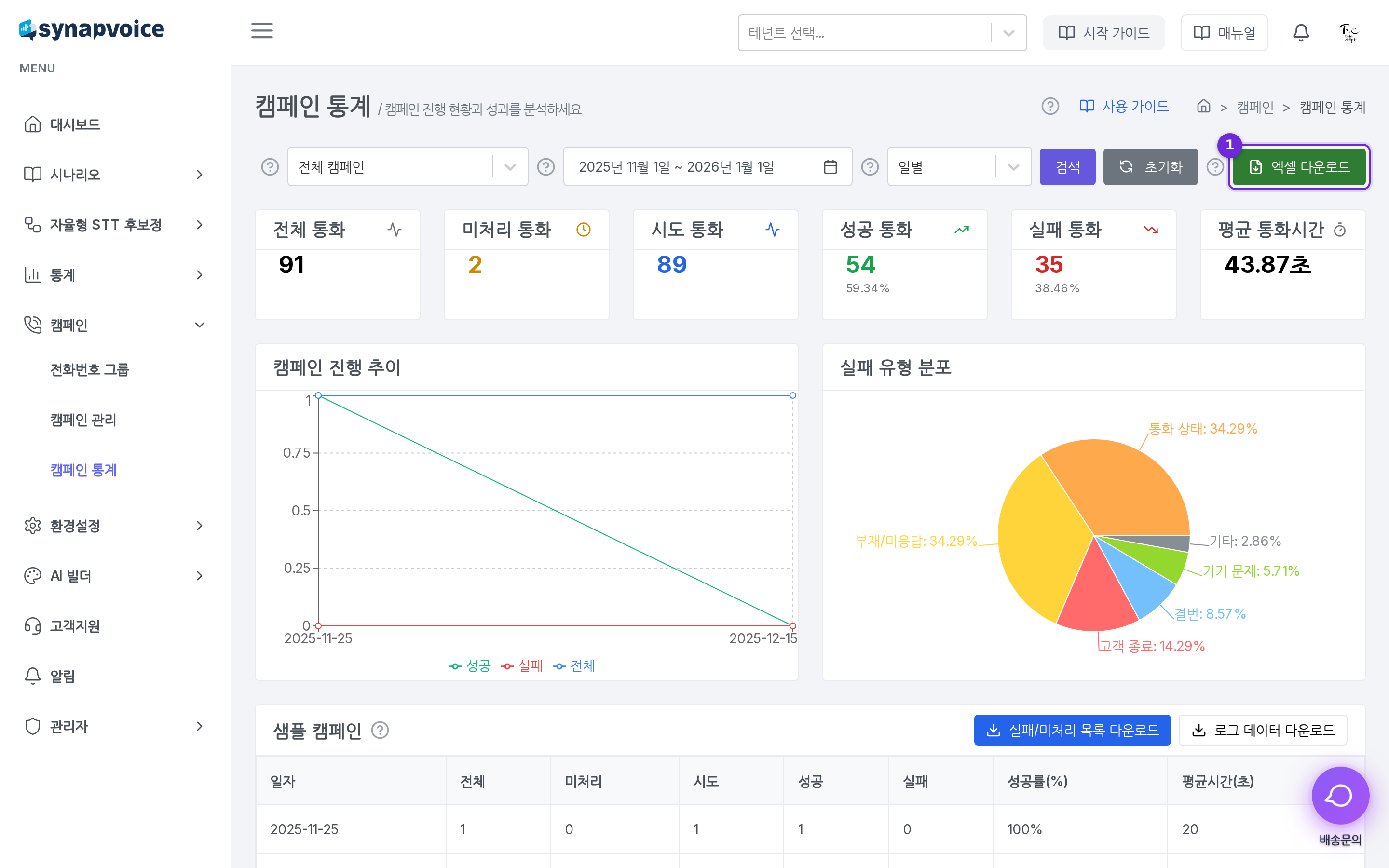1389x868 pixels.
Task: Open the purple chat support bubble
Action: [1340, 796]
